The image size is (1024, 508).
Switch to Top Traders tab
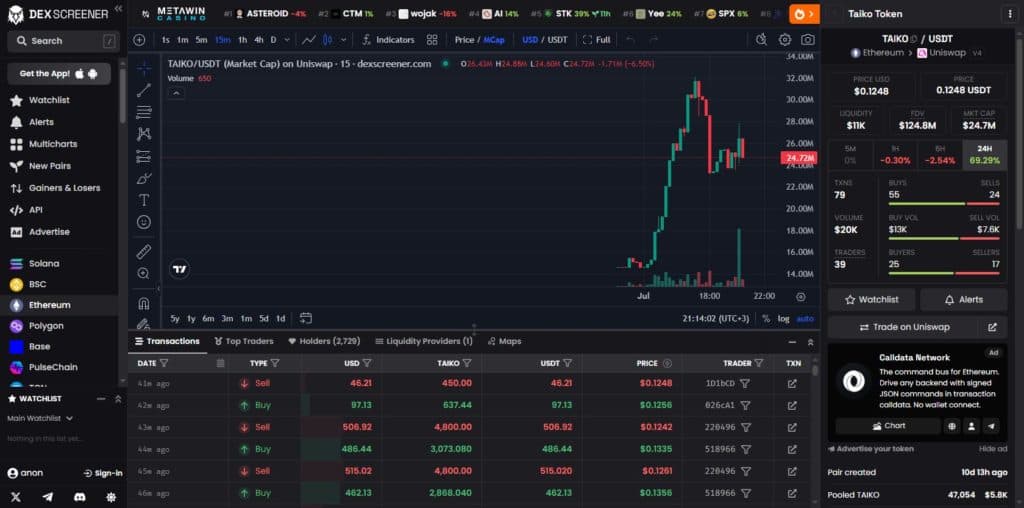click(244, 341)
